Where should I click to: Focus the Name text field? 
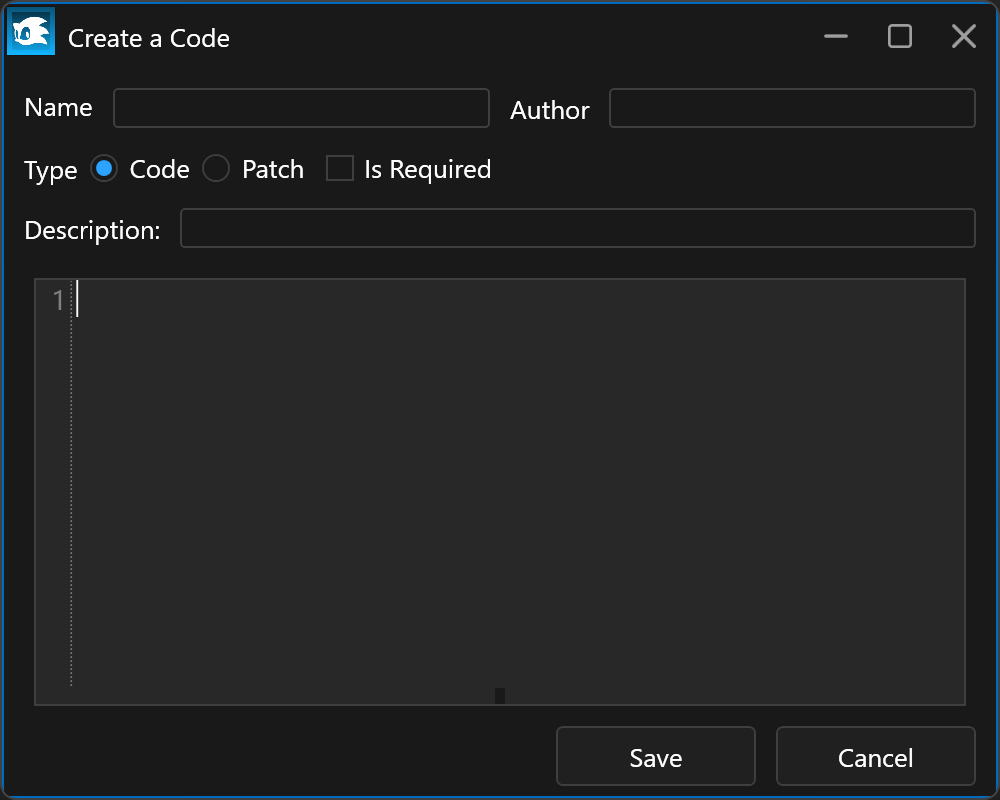click(x=301, y=108)
